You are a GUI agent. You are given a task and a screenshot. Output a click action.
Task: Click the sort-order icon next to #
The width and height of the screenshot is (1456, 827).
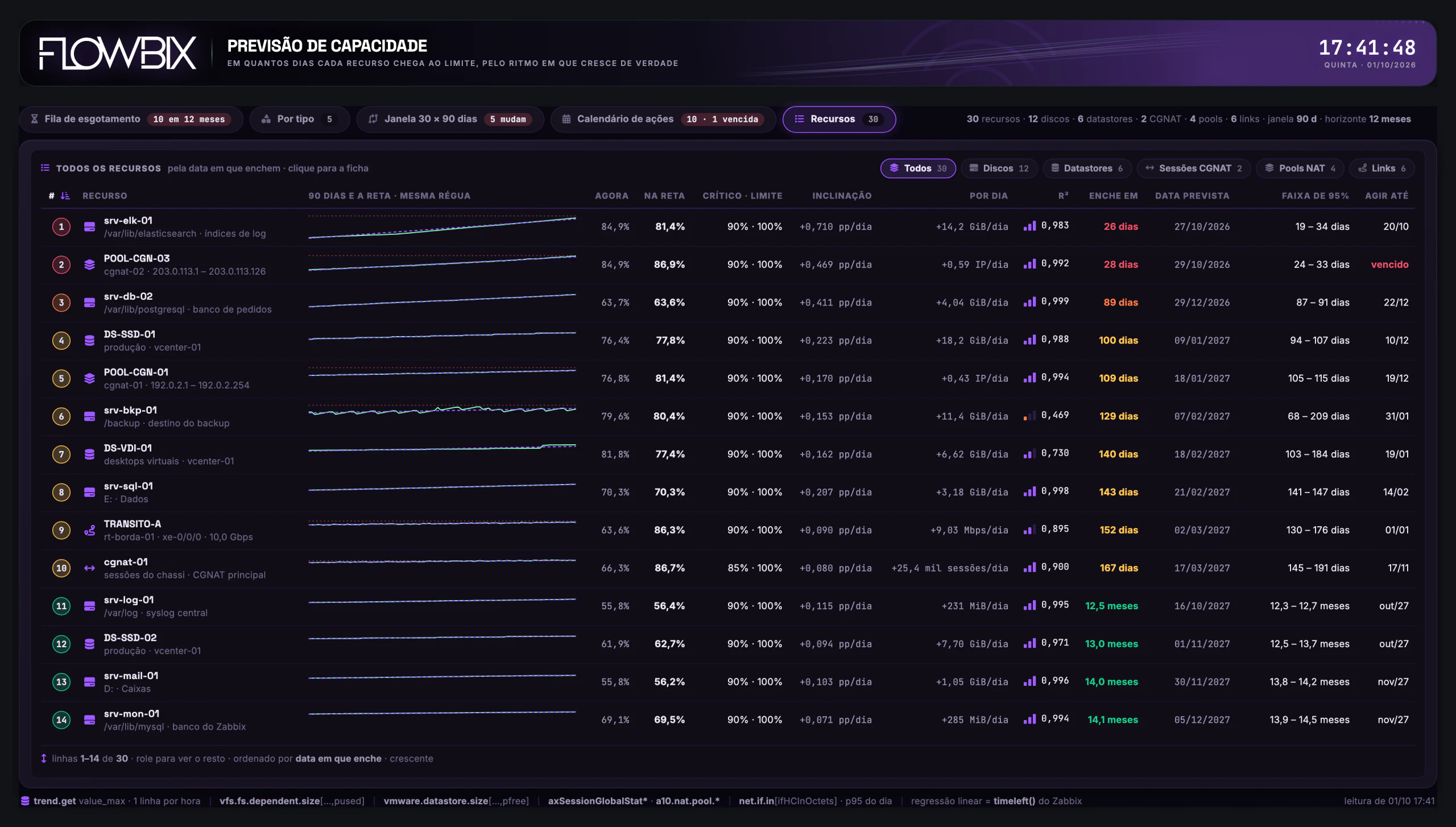click(x=65, y=196)
